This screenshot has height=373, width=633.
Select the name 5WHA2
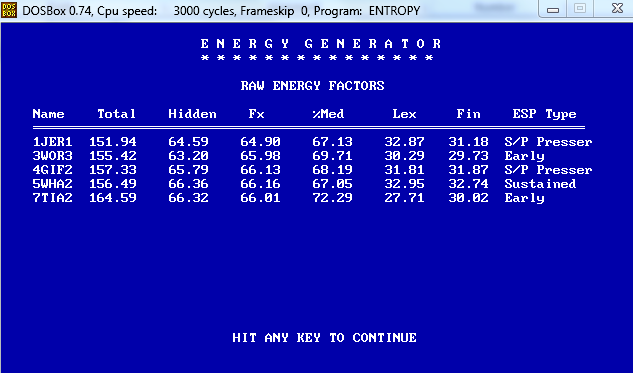pyautogui.click(x=52, y=184)
